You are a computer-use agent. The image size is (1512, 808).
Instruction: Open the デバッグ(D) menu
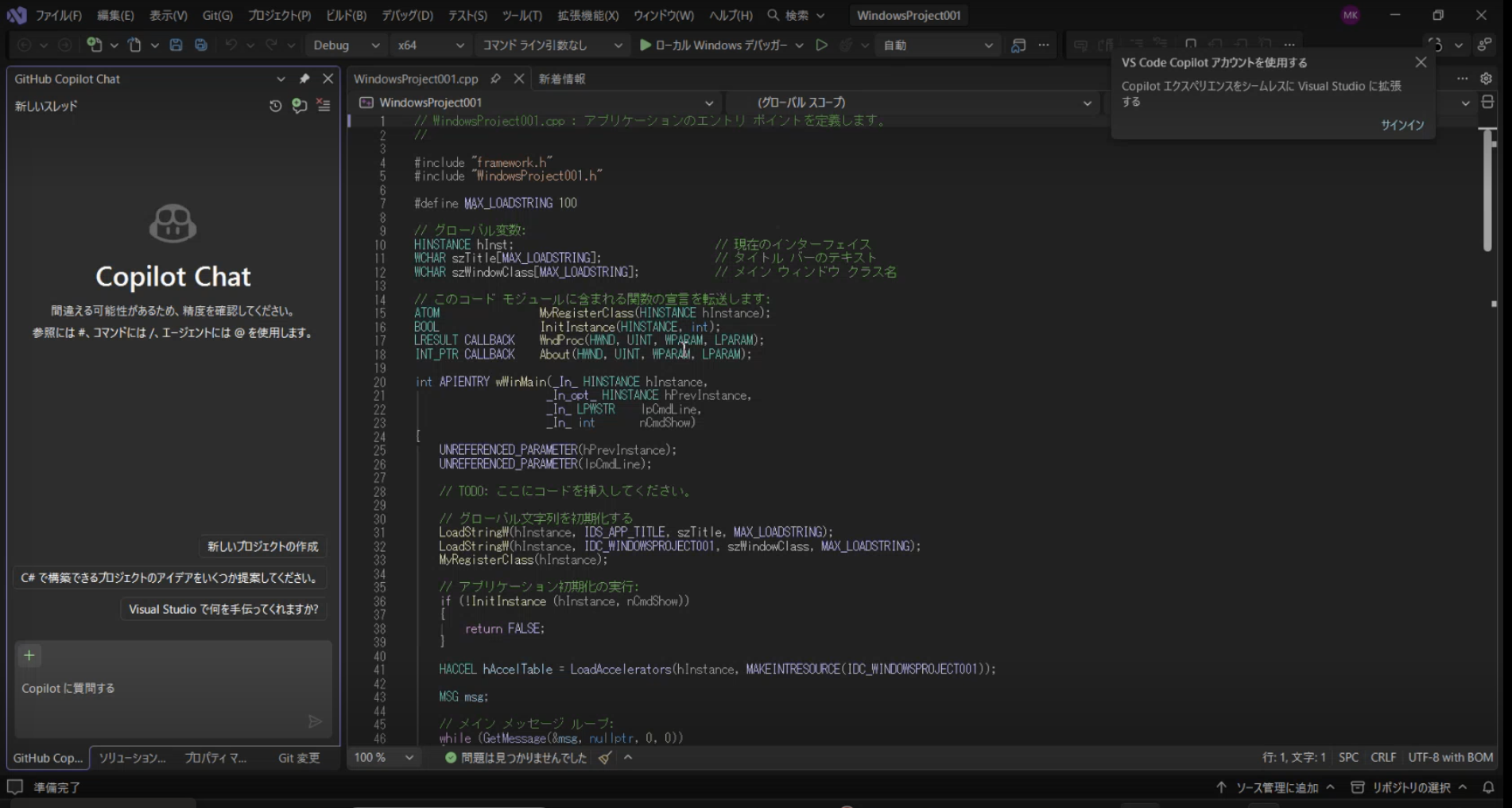tap(407, 15)
